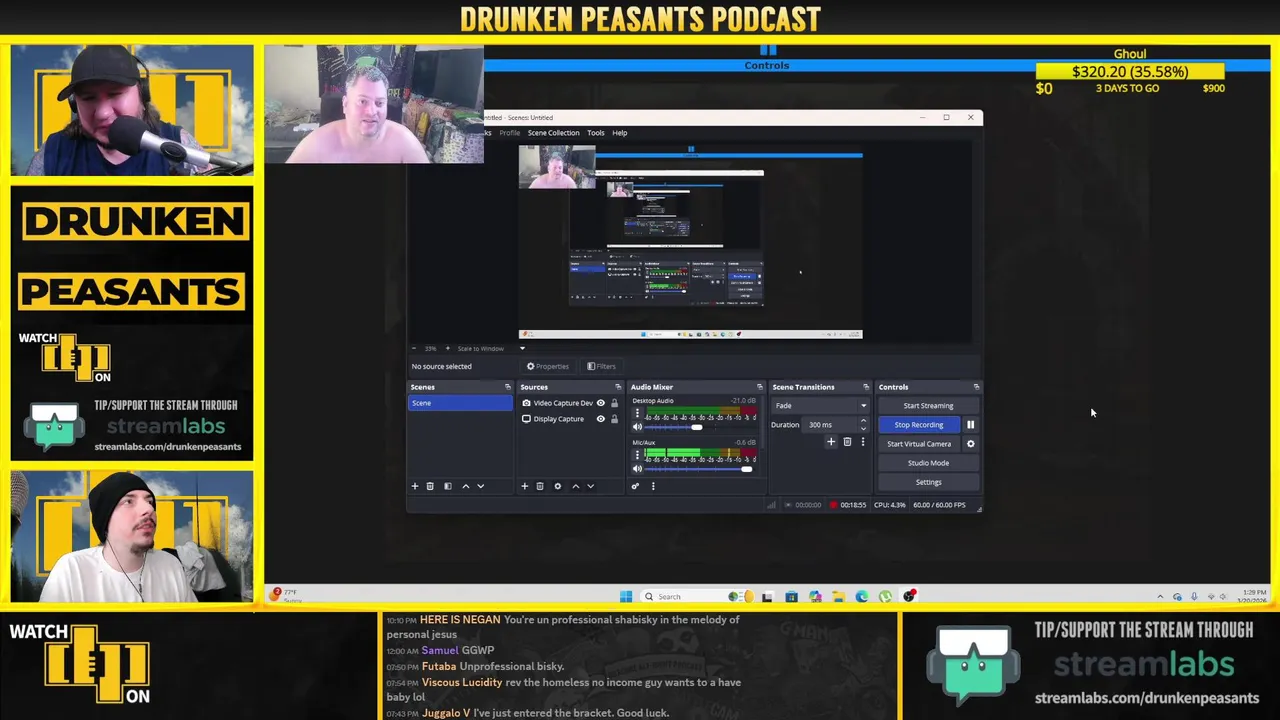Move source up arrow in the Sources panel
The width and height of the screenshot is (1280, 720).
575,486
